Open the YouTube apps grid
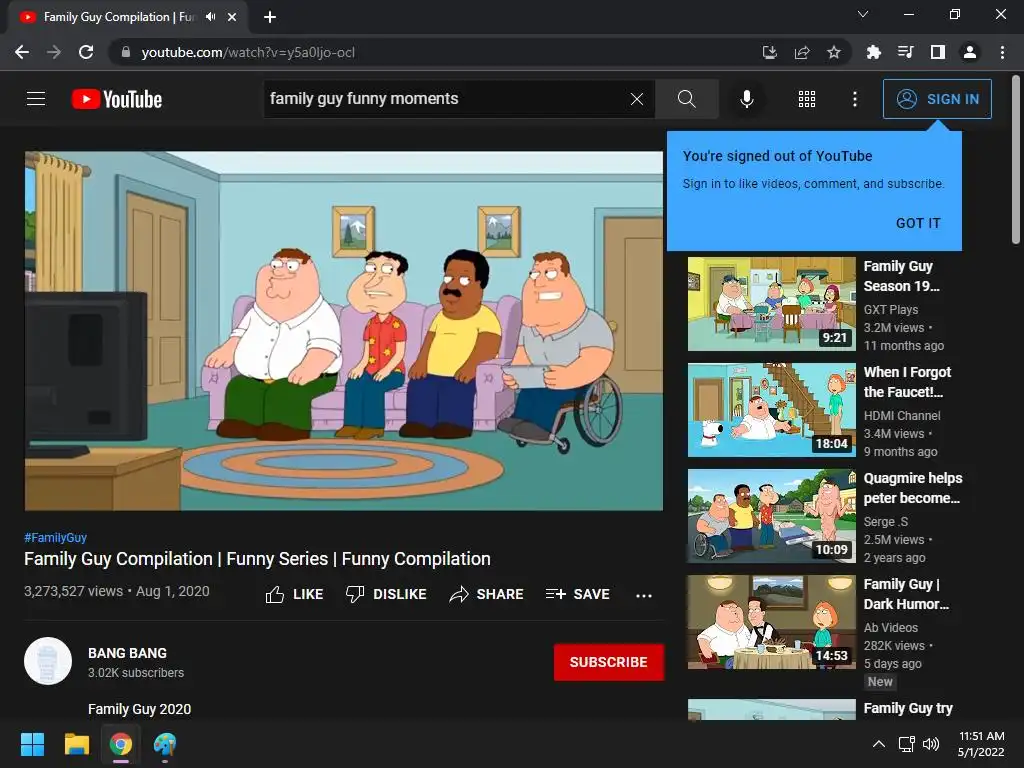Image resolution: width=1024 pixels, height=768 pixels. [x=807, y=99]
